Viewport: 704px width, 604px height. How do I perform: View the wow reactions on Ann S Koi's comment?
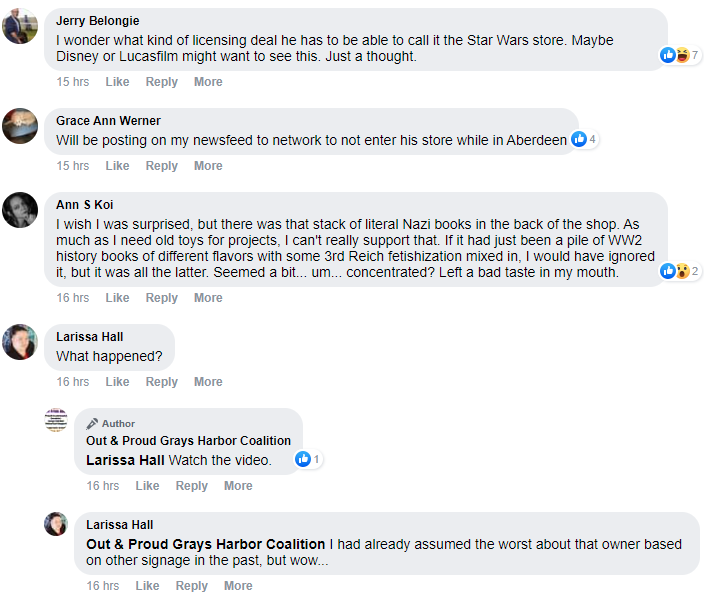coord(683,271)
